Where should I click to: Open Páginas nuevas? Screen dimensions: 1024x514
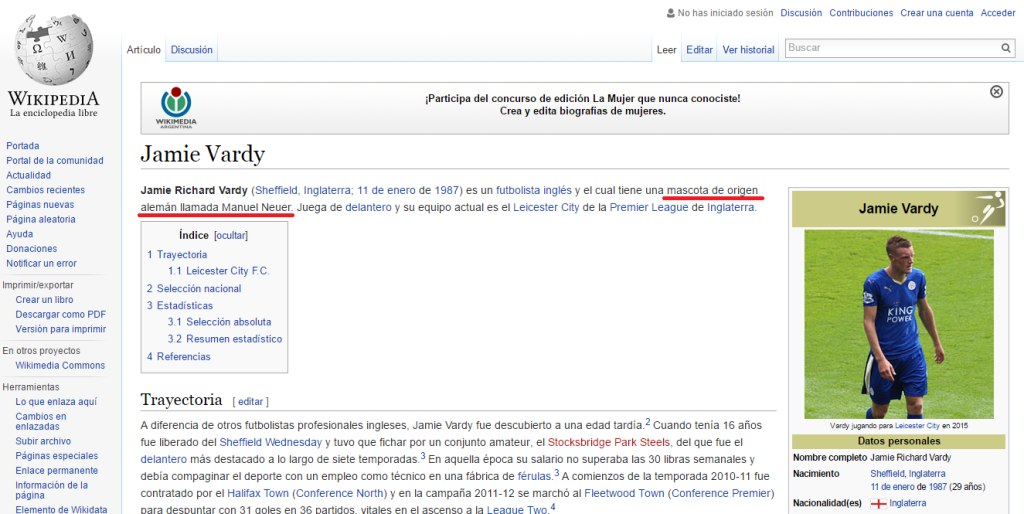pos(40,204)
